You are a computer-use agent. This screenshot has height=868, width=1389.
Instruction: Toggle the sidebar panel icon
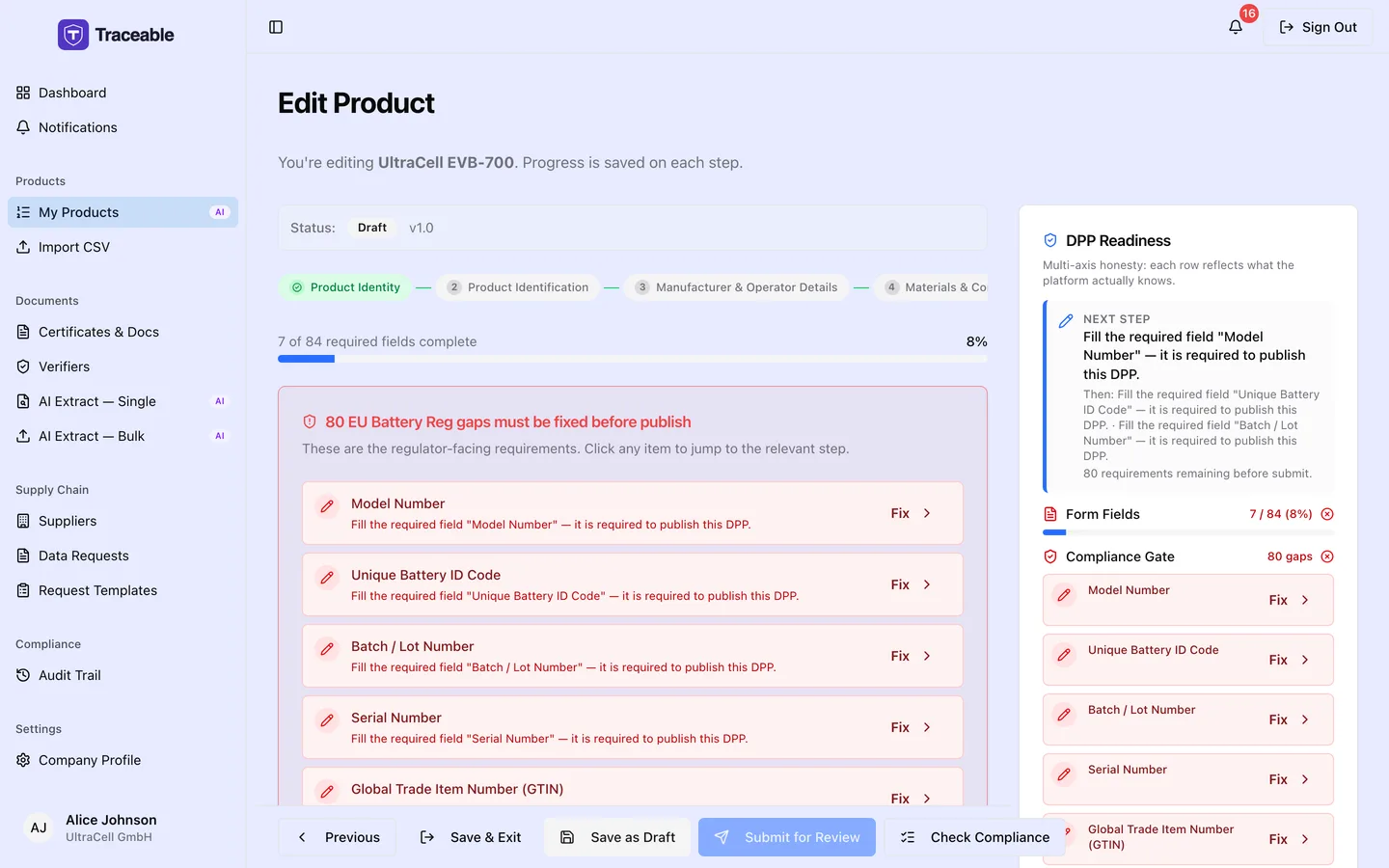(276, 27)
